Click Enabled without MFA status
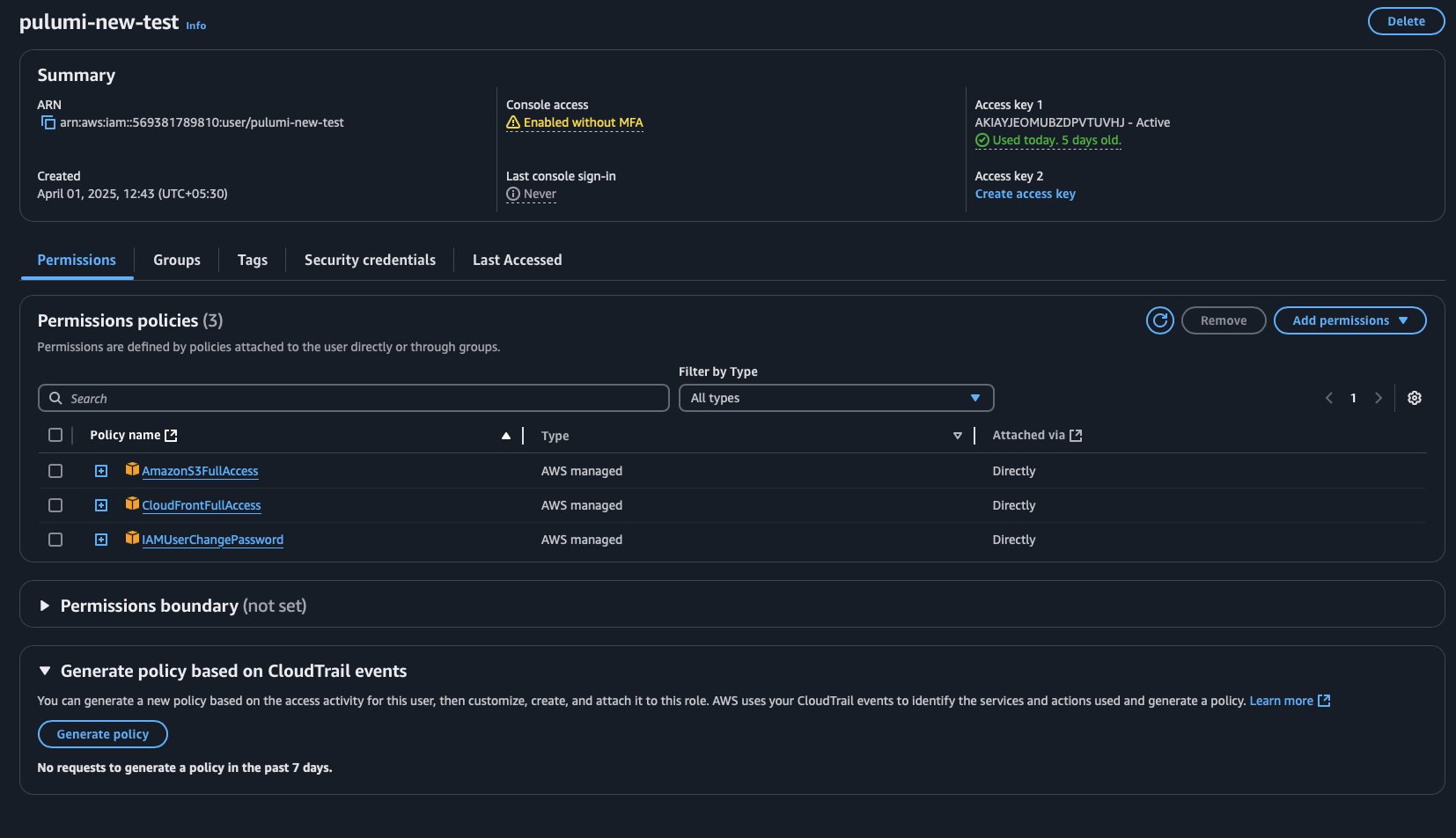 (x=583, y=122)
